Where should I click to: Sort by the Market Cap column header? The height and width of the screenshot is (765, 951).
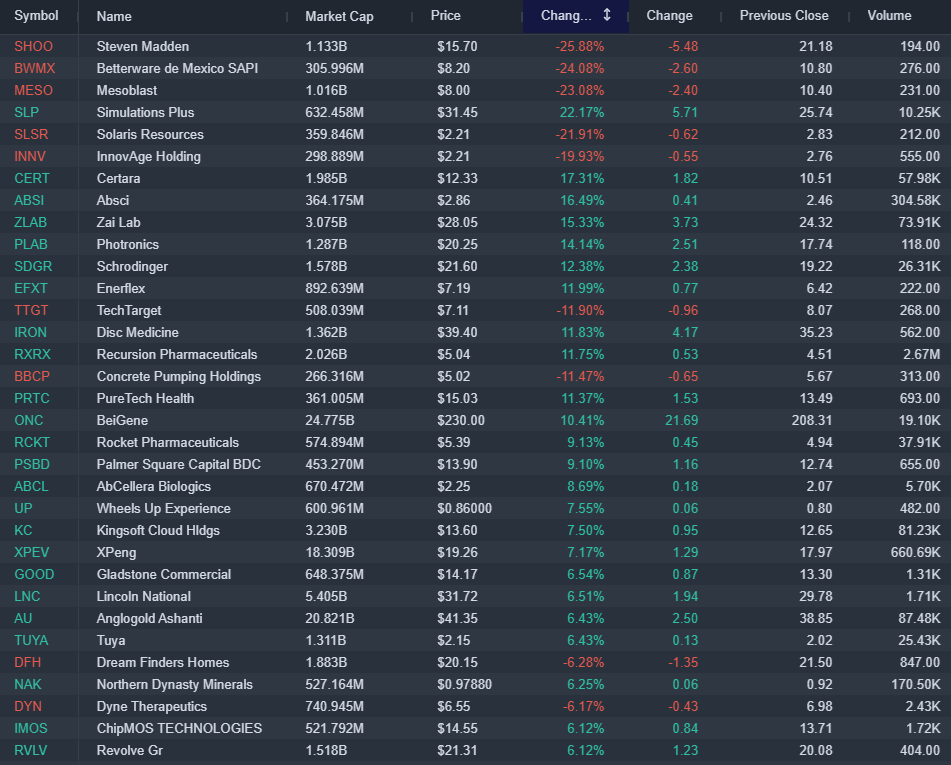click(x=339, y=16)
